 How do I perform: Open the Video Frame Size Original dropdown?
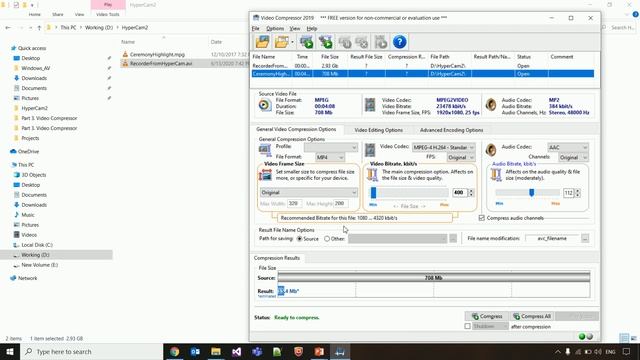(x=309, y=192)
